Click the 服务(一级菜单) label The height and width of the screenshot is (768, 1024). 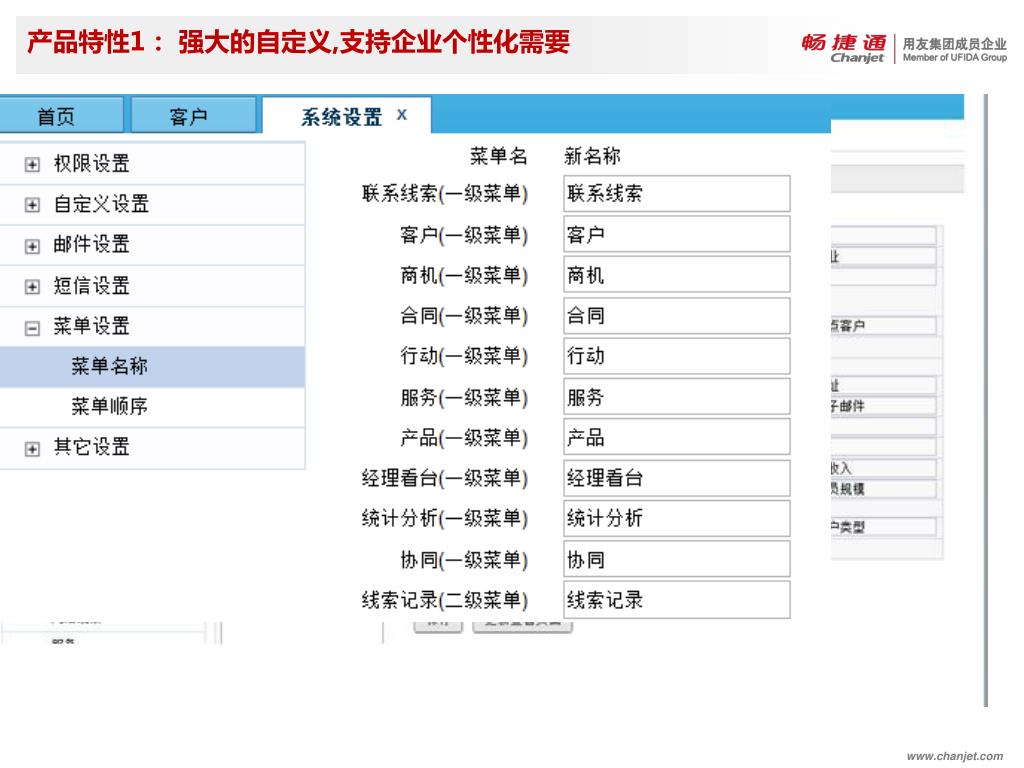point(464,397)
